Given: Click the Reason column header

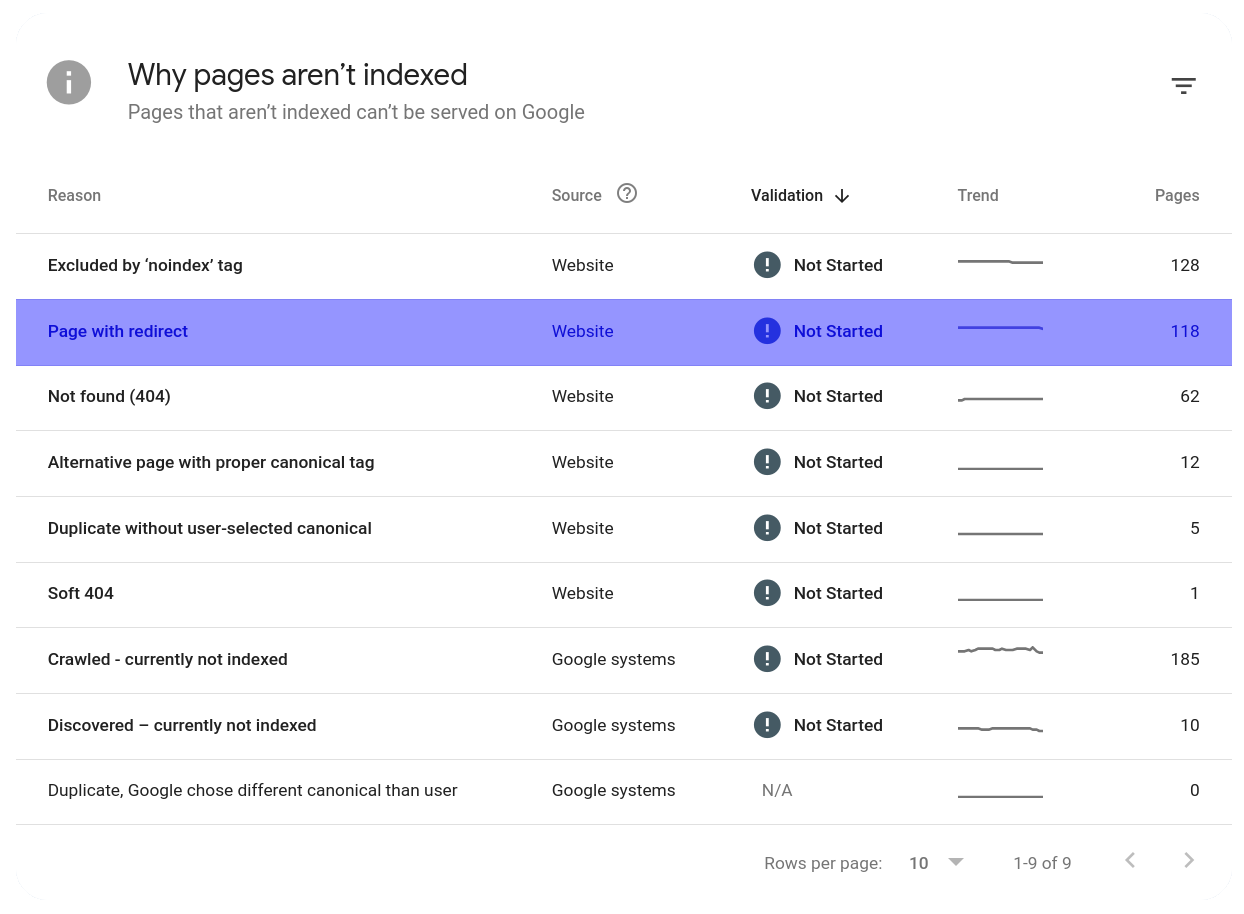Looking at the screenshot, I should coord(74,196).
